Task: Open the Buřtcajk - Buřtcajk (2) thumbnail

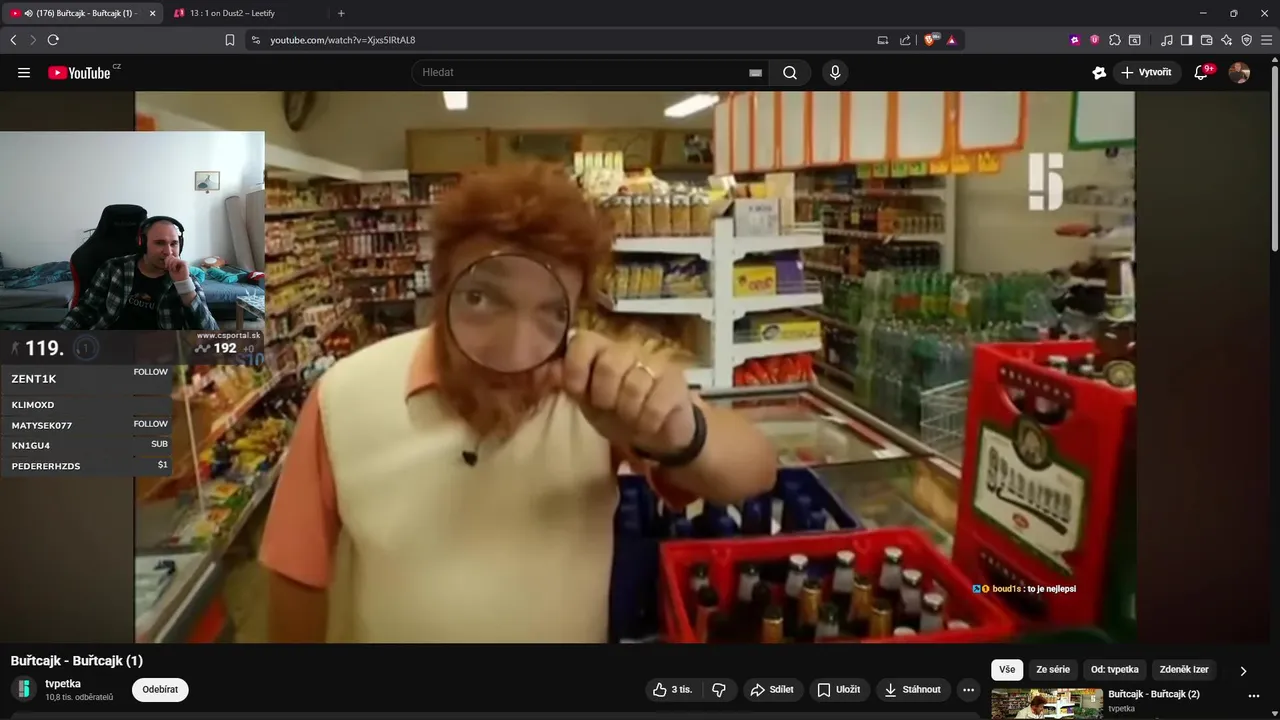Action: coord(1047,704)
